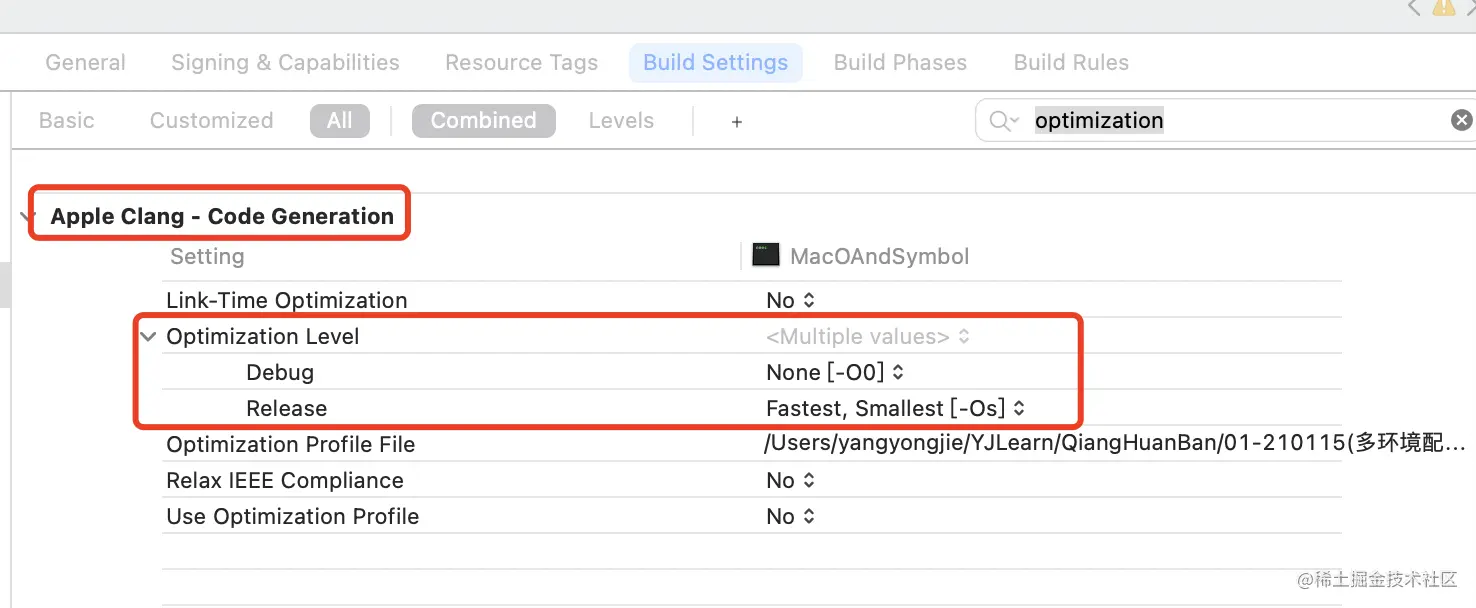
Task: Collapse the Apple Clang - Code Generation section
Action: (x=23, y=217)
